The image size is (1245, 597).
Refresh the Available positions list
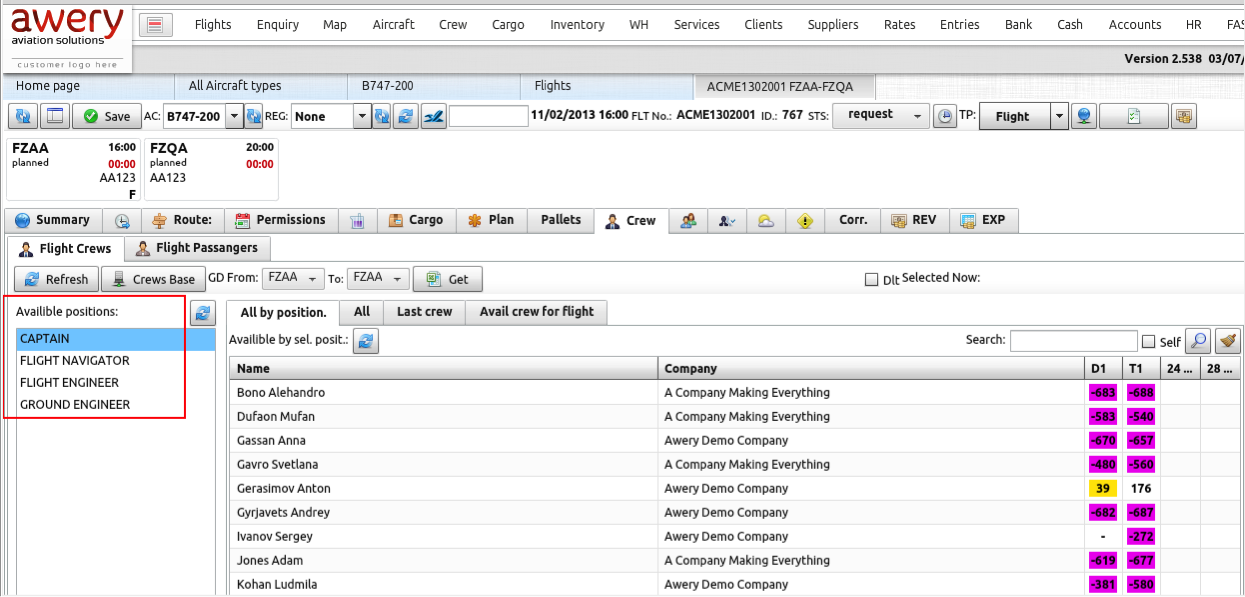click(203, 313)
